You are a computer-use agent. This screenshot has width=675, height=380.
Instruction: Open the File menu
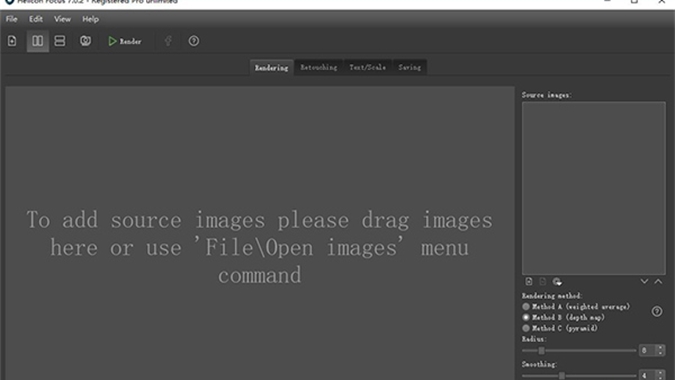tap(12, 19)
